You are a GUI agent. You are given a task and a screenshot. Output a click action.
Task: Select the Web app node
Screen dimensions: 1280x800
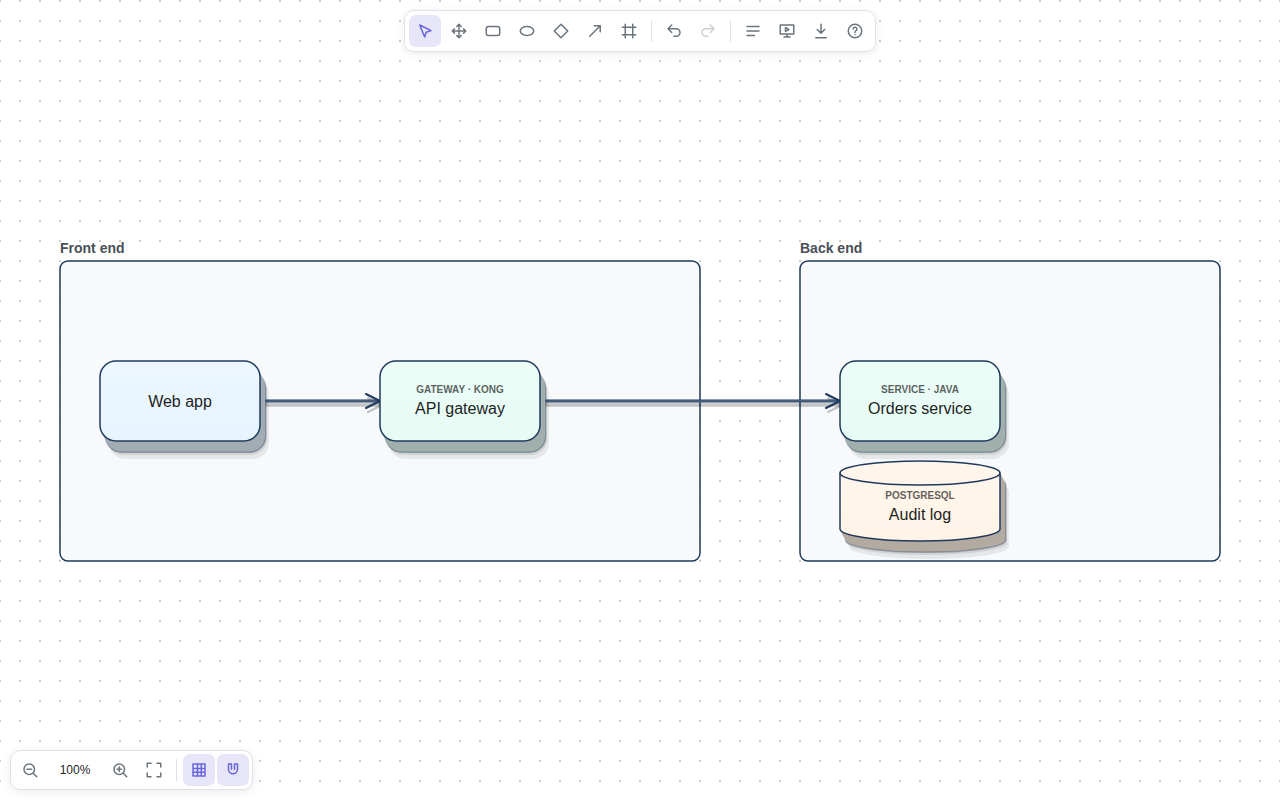(x=180, y=401)
